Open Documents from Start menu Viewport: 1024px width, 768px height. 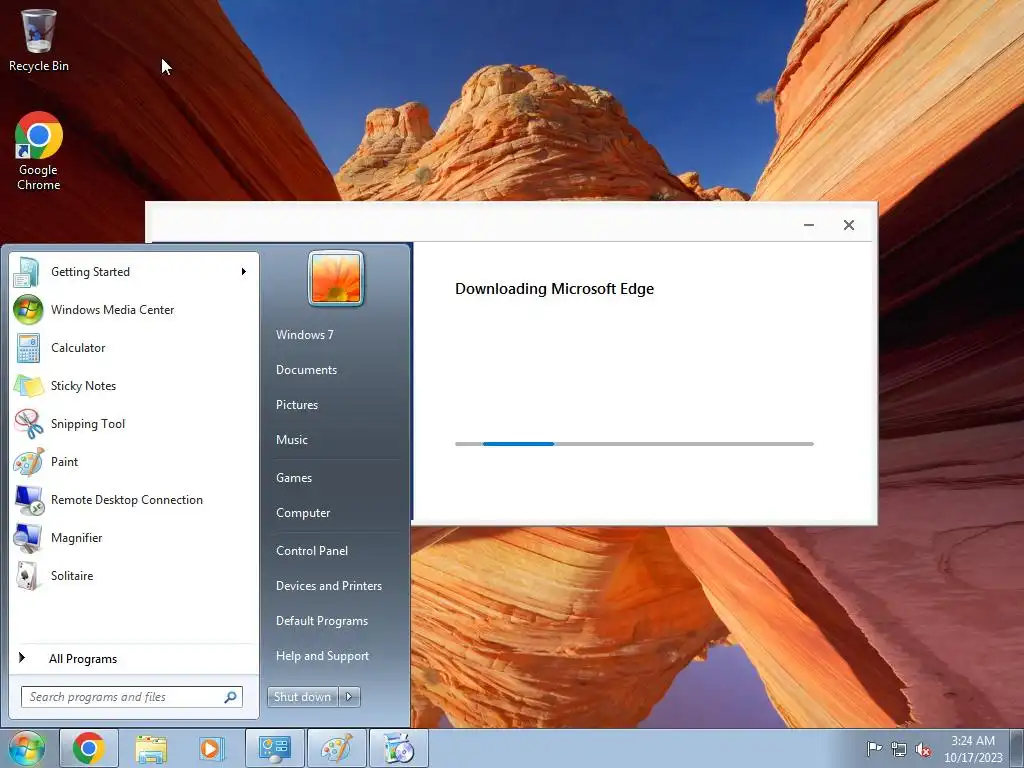pos(306,370)
